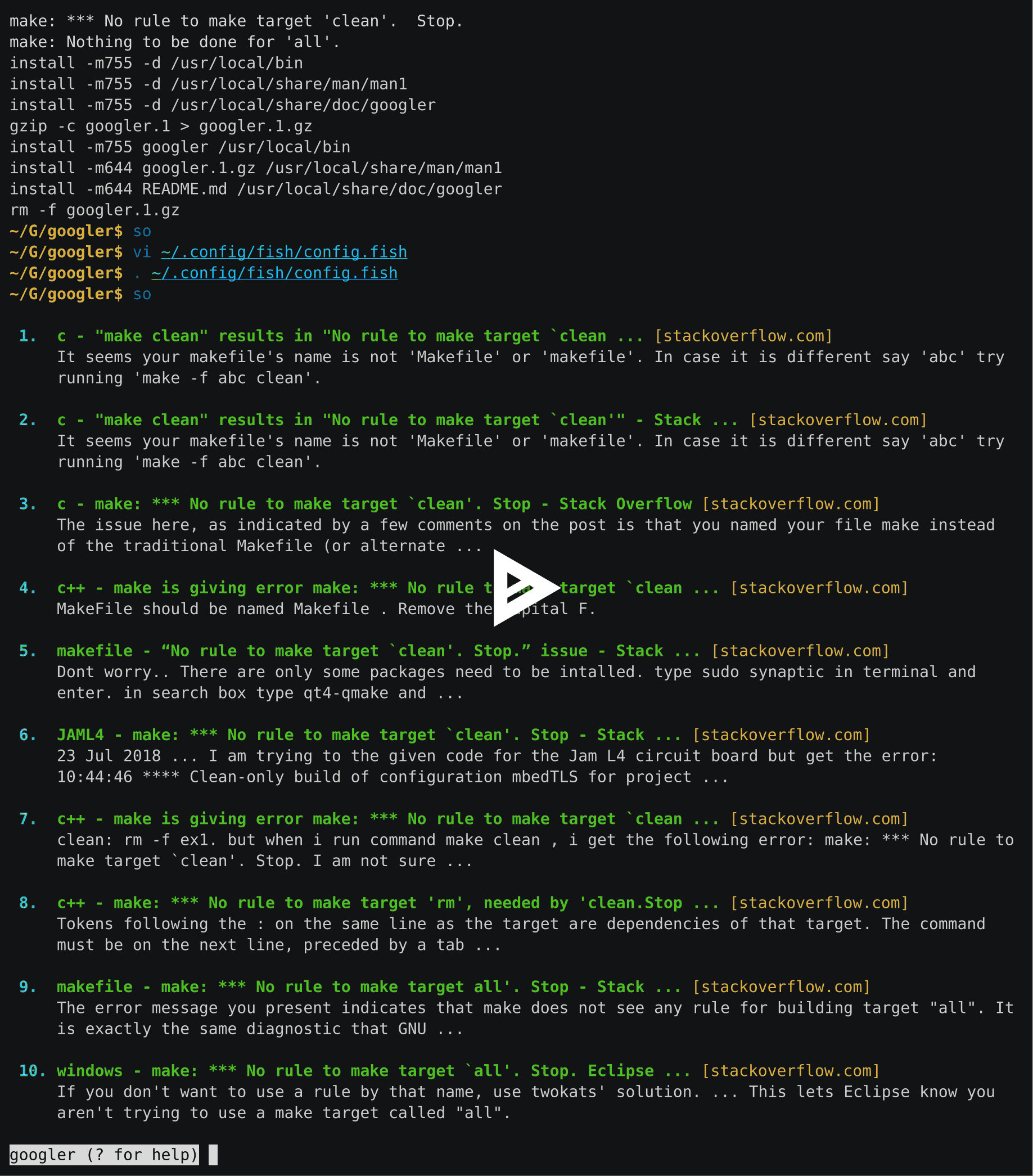Open config.fish link on the sourcing line
Image resolution: width=1033 pixels, height=1176 pixels.
pos(274,273)
